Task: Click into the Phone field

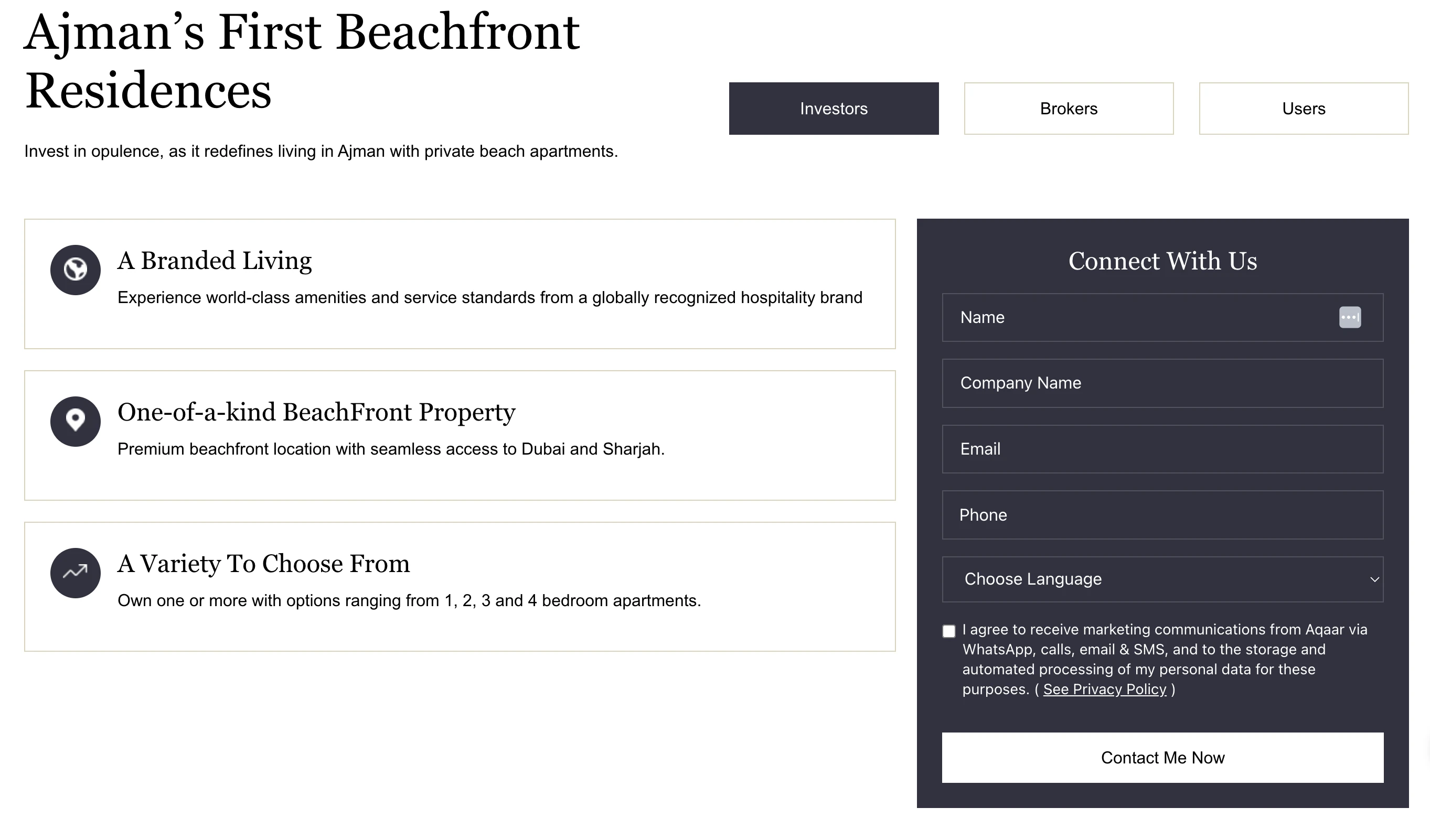Action: click(1162, 515)
